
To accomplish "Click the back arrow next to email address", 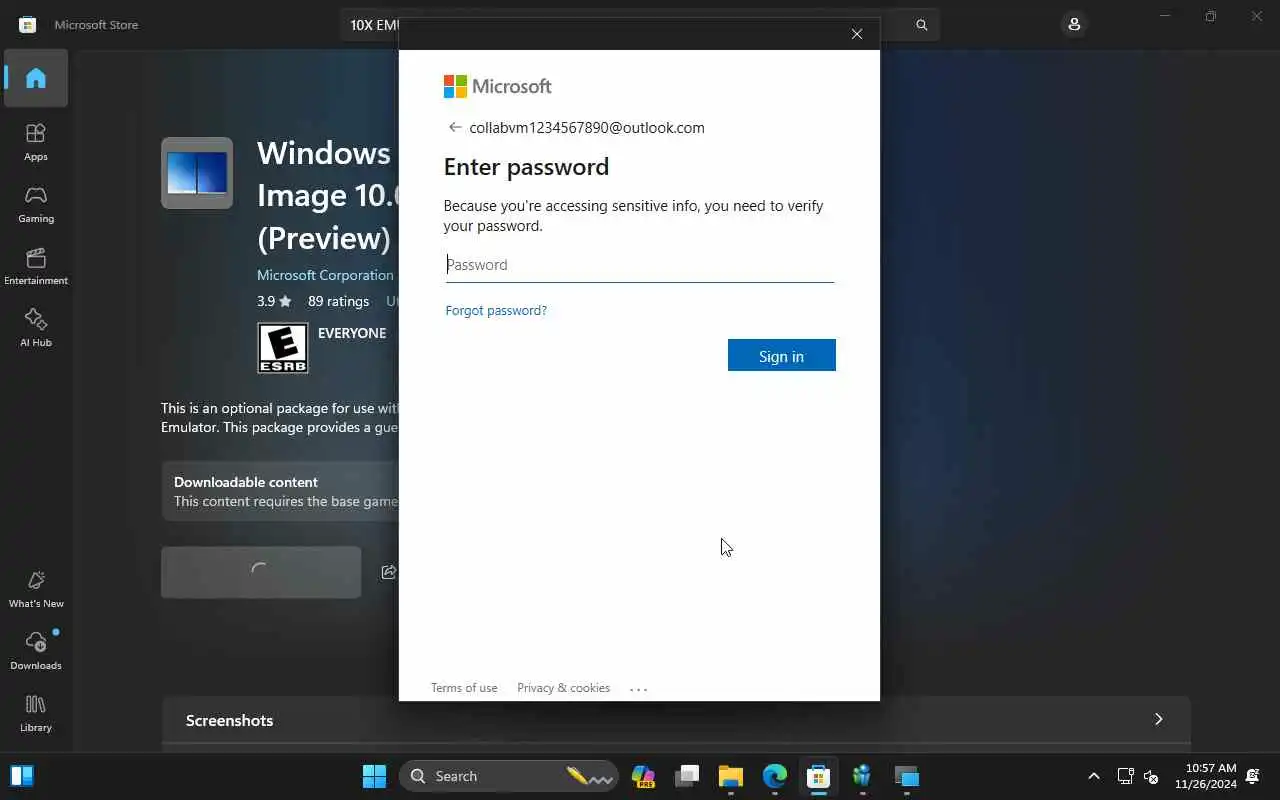I will [x=455, y=127].
